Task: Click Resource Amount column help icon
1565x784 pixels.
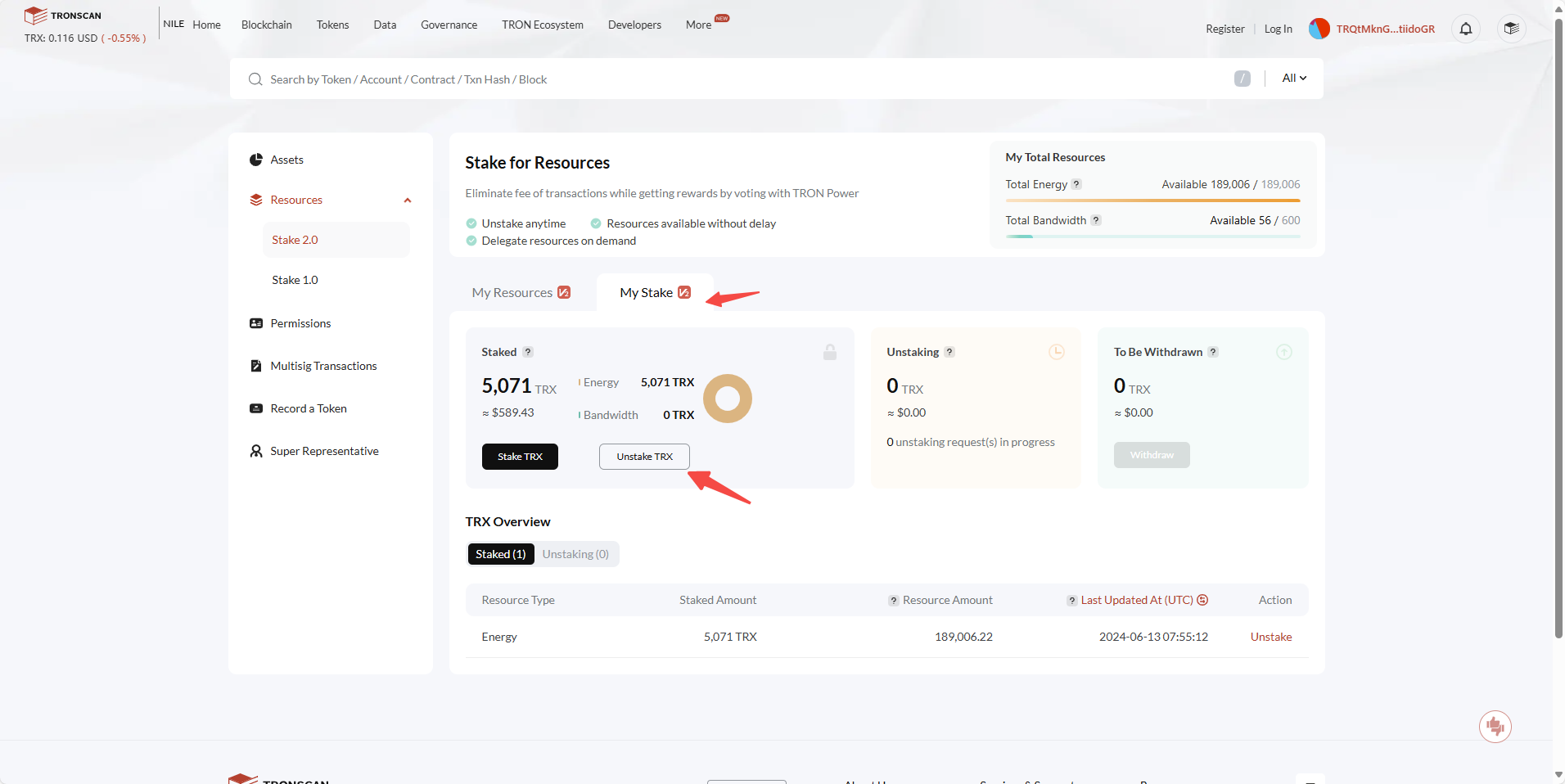Action: coord(894,601)
